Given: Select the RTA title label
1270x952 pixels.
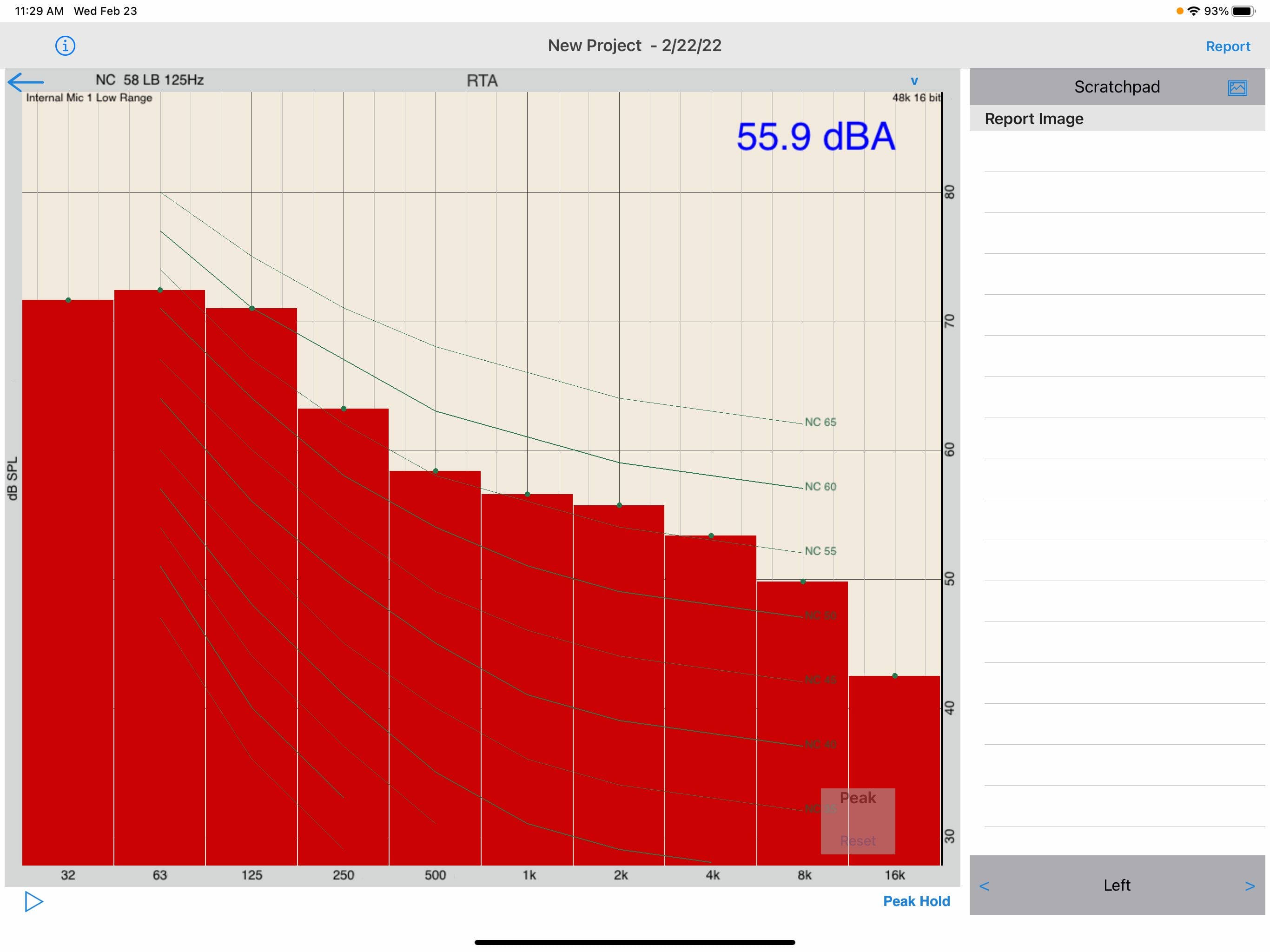Looking at the screenshot, I should (x=482, y=81).
